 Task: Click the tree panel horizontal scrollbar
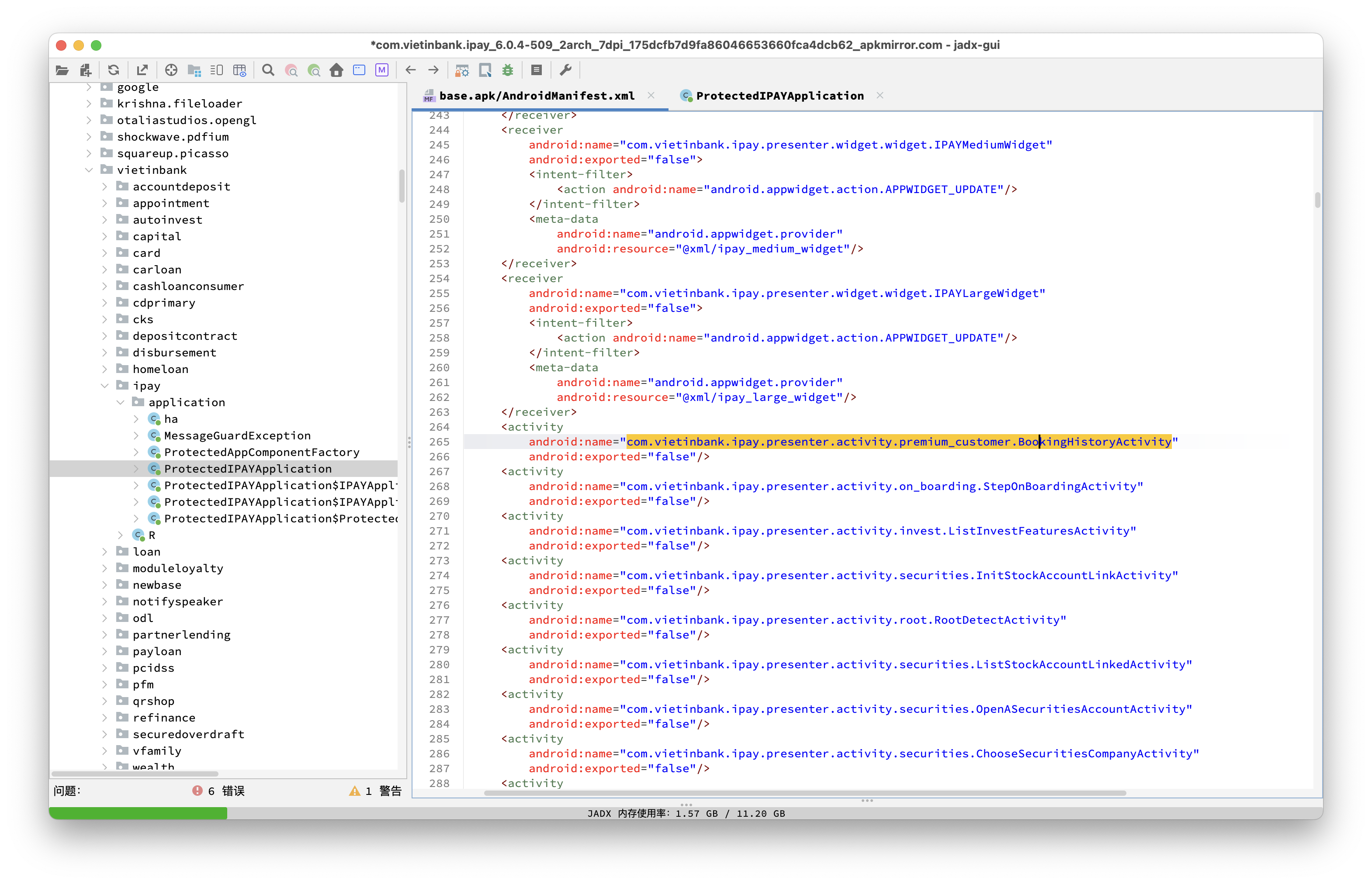(135, 774)
